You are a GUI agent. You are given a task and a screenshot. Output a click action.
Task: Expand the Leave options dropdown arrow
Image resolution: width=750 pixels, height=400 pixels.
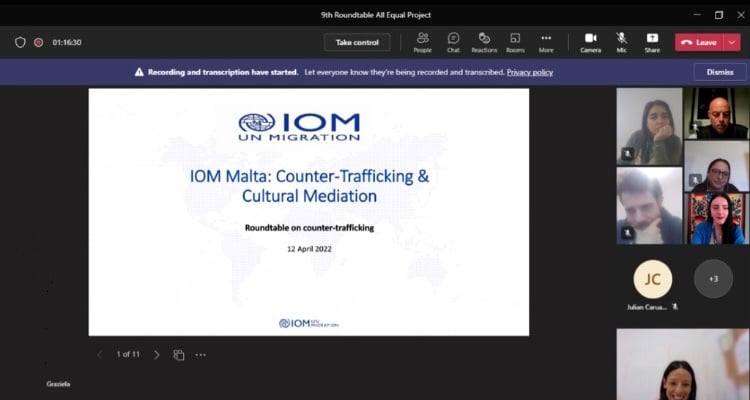pos(732,42)
